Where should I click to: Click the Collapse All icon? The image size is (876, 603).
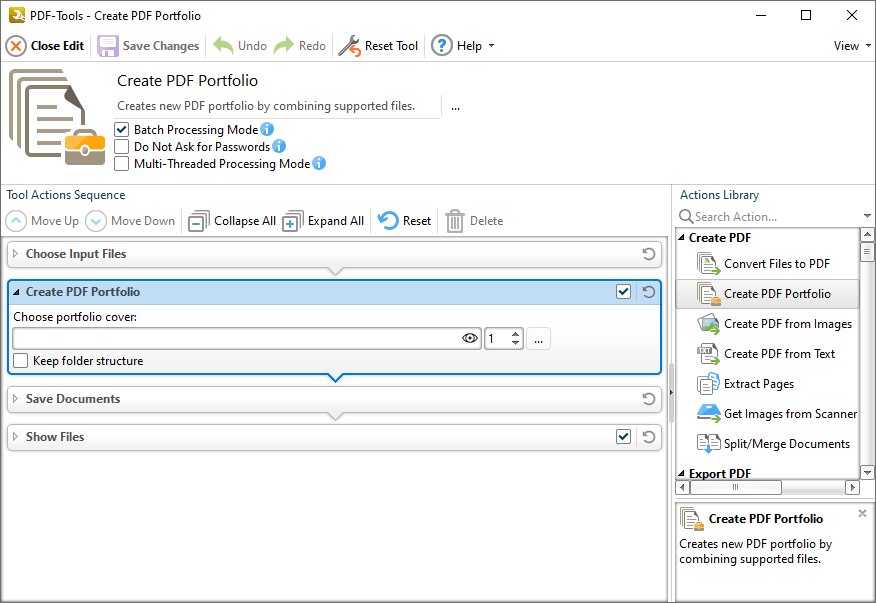point(199,221)
